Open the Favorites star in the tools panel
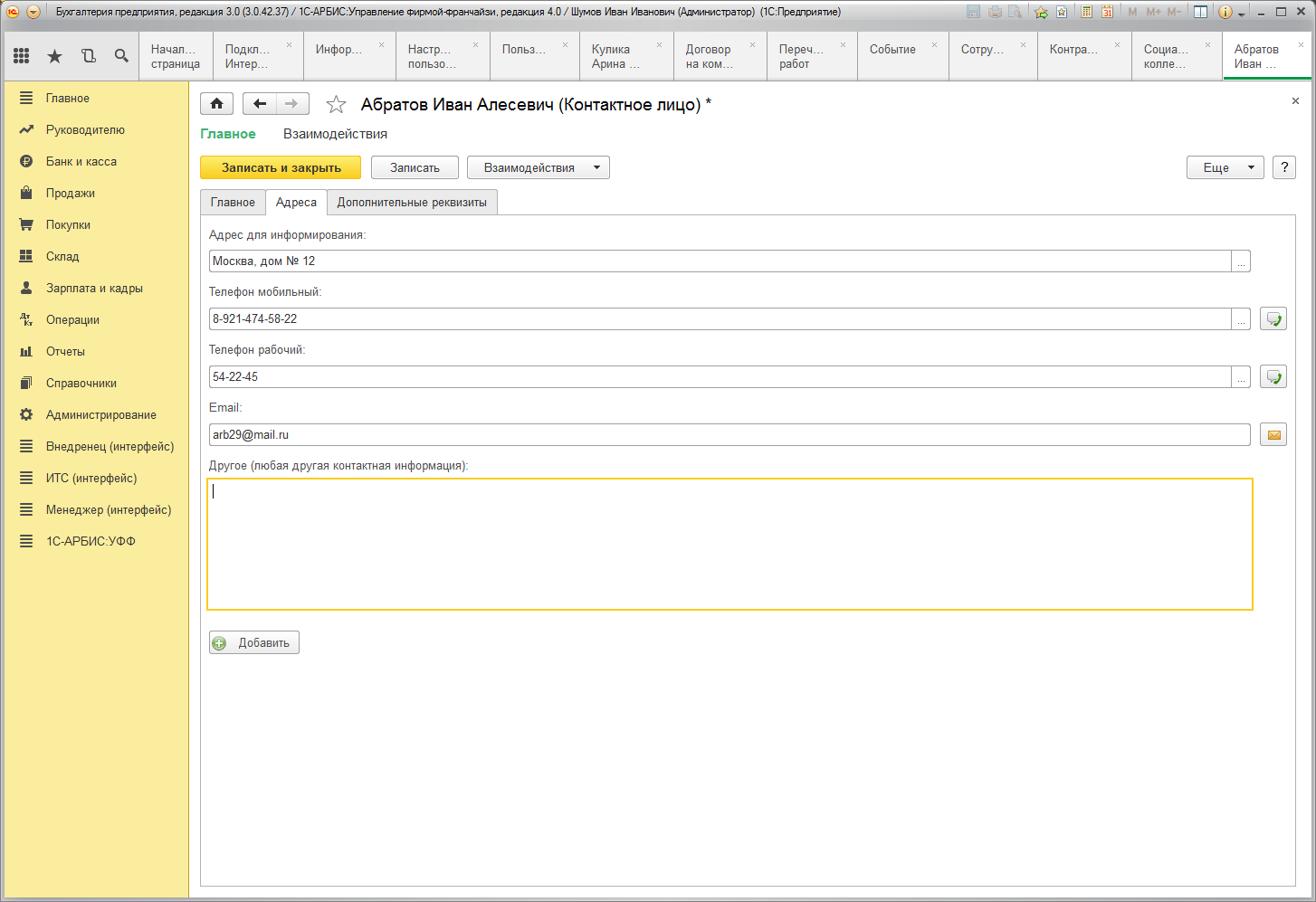The width and height of the screenshot is (1316, 902). click(55, 56)
